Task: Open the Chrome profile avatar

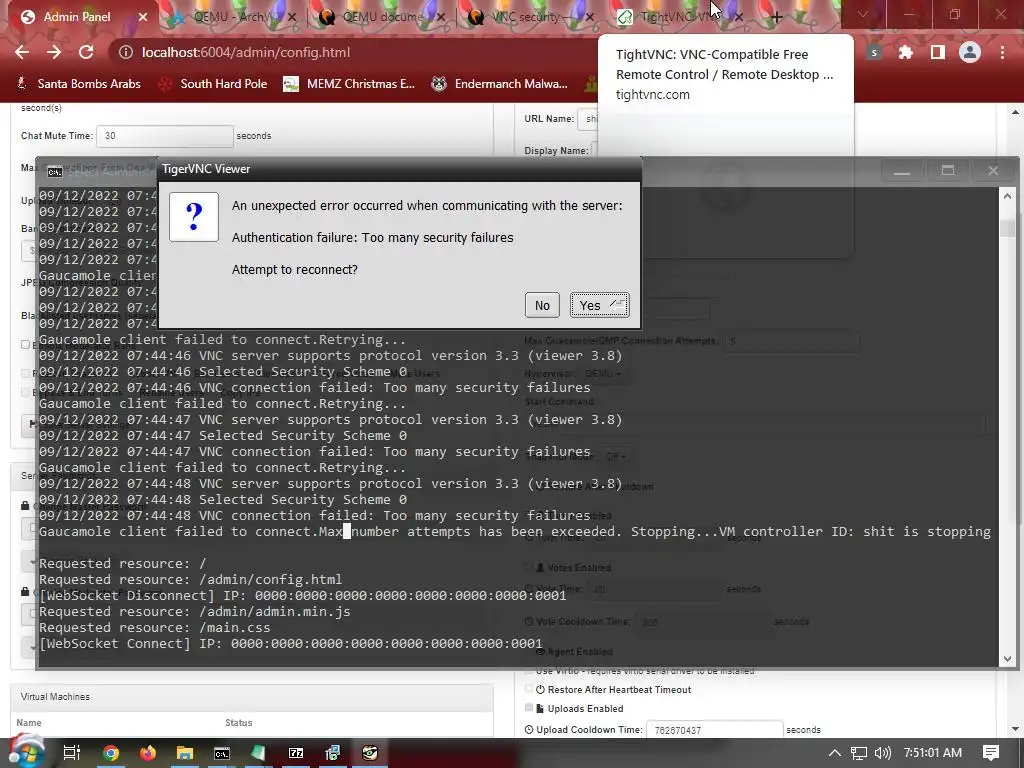Action: pyautogui.click(x=970, y=52)
